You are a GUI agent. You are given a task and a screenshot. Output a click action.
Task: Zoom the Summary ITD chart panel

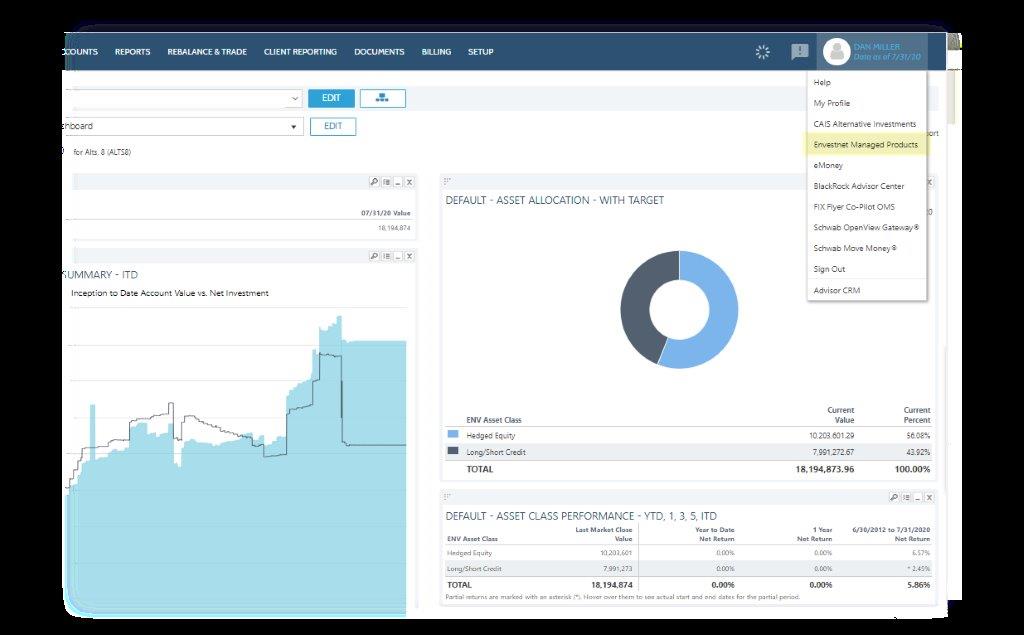click(374, 256)
